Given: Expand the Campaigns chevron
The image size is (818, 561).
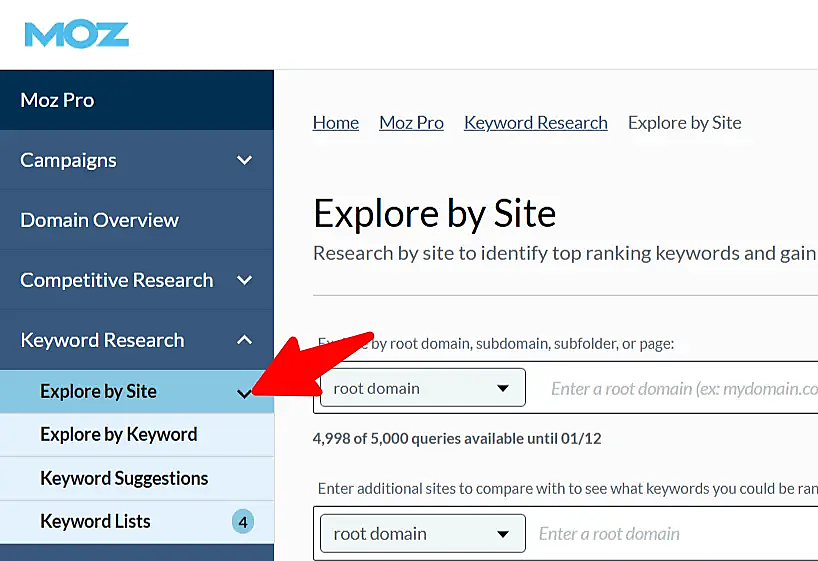Looking at the screenshot, I should 244,160.
